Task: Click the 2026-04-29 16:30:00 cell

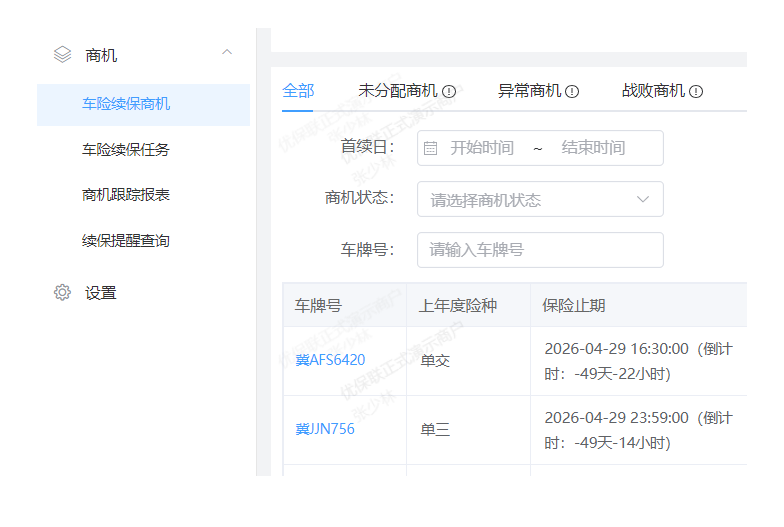Action: [x=638, y=361]
